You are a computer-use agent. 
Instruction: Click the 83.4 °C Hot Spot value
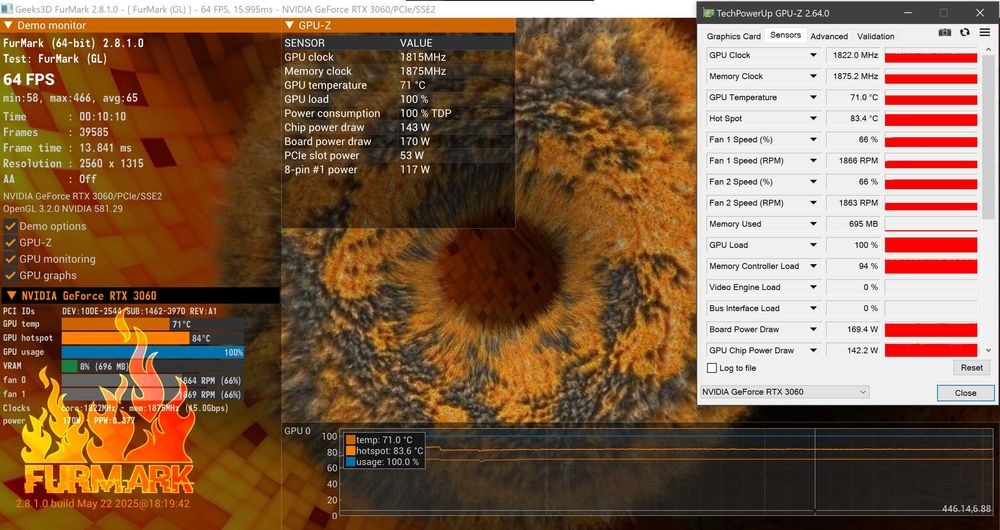tap(862, 119)
